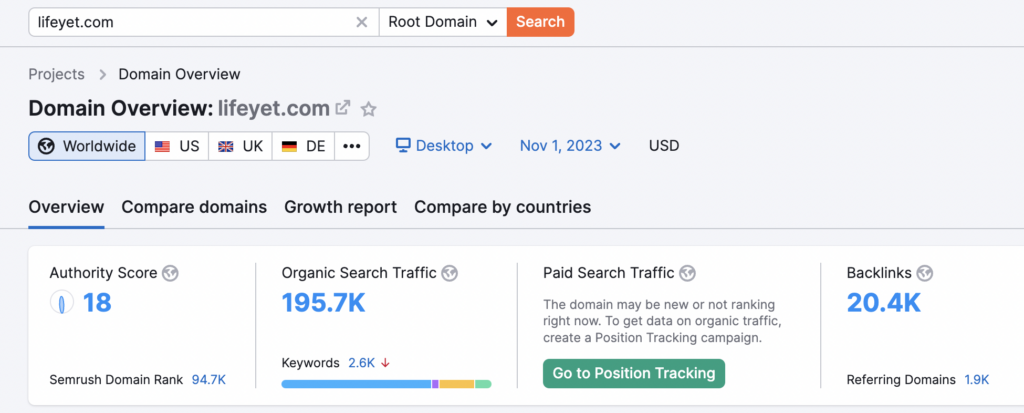Click globe icon beside Organic Search Traffic
The width and height of the screenshot is (1024, 413).
tap(450, 272)
